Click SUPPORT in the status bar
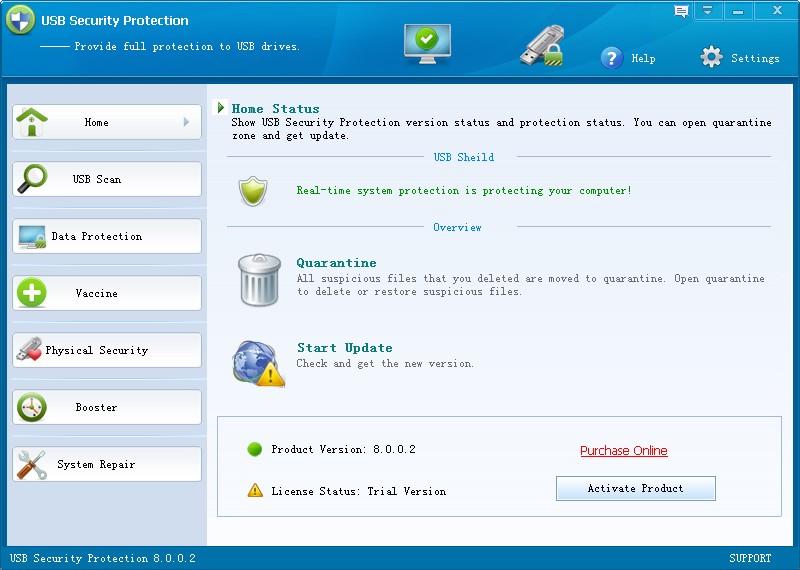 pyautogui.click(x=750, y=558)
